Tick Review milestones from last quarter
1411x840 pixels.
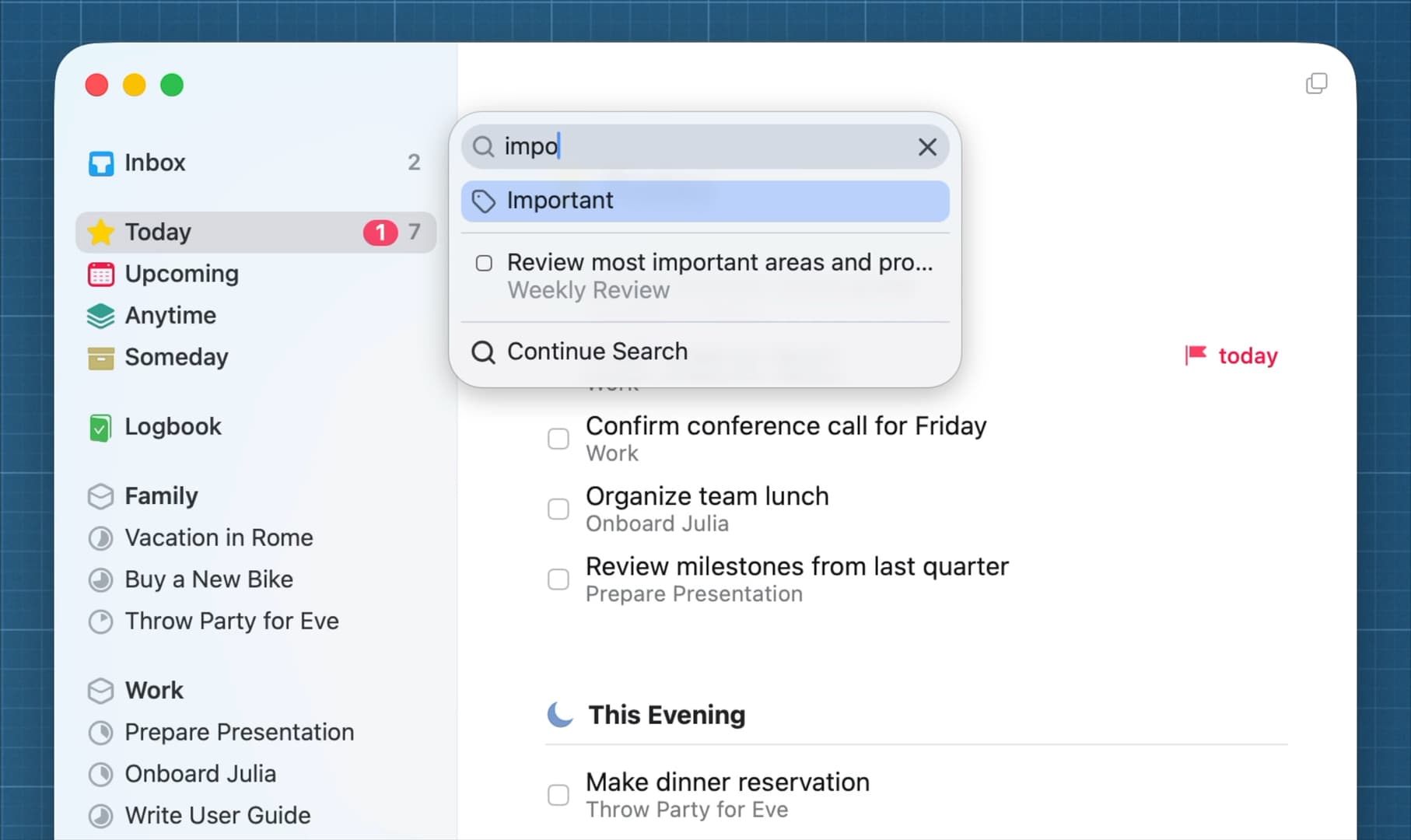click(x=558, y=579)
